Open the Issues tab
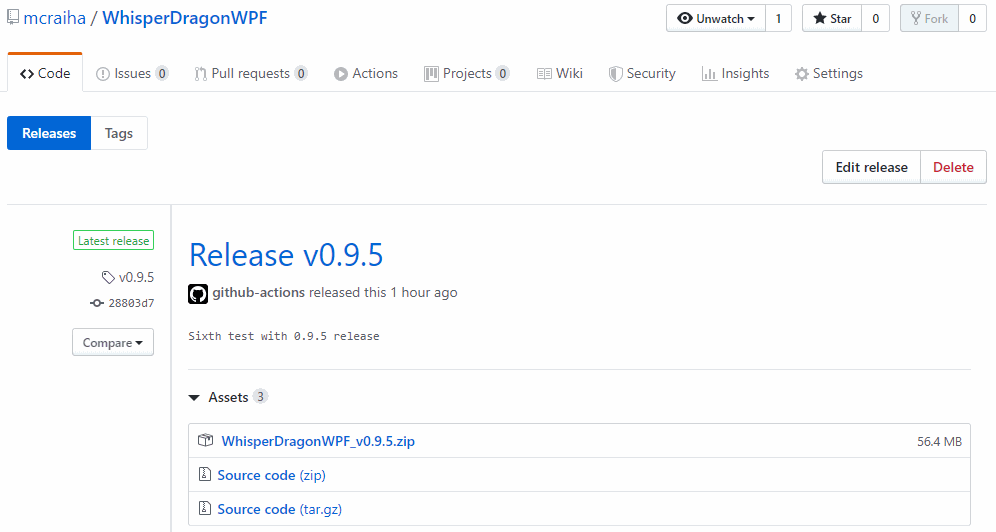The height and width of the screenshot is (532, 996). coord(132,73)
